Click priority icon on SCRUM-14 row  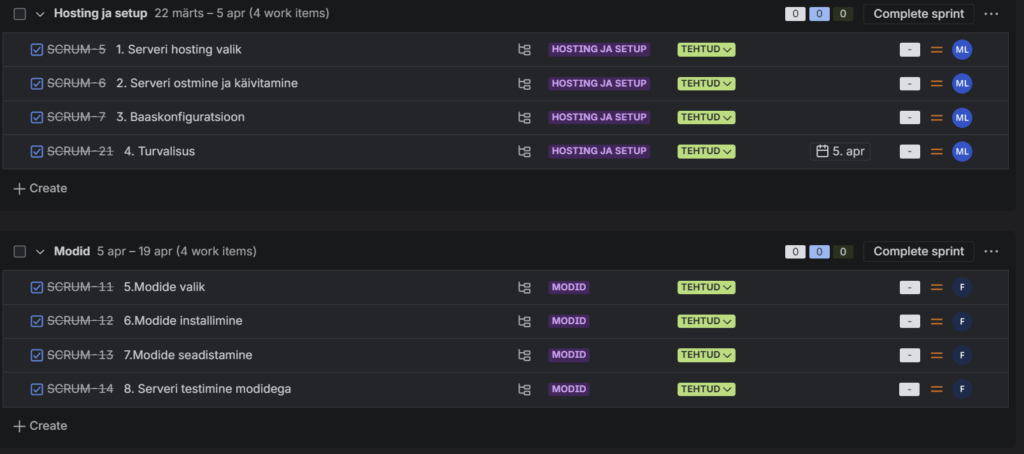point(937,389)
